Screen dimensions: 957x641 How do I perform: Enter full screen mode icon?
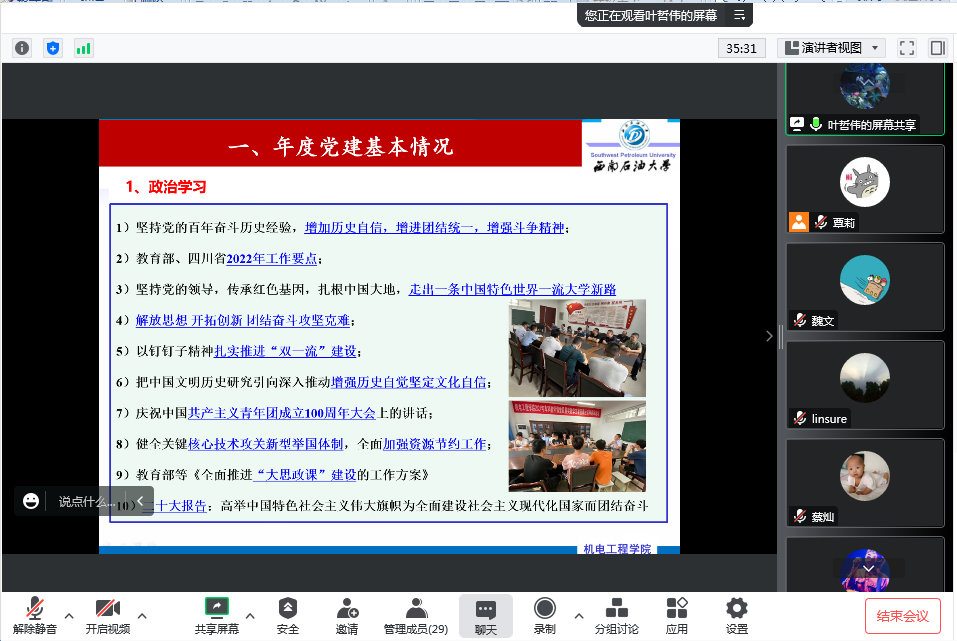point(907,48)
